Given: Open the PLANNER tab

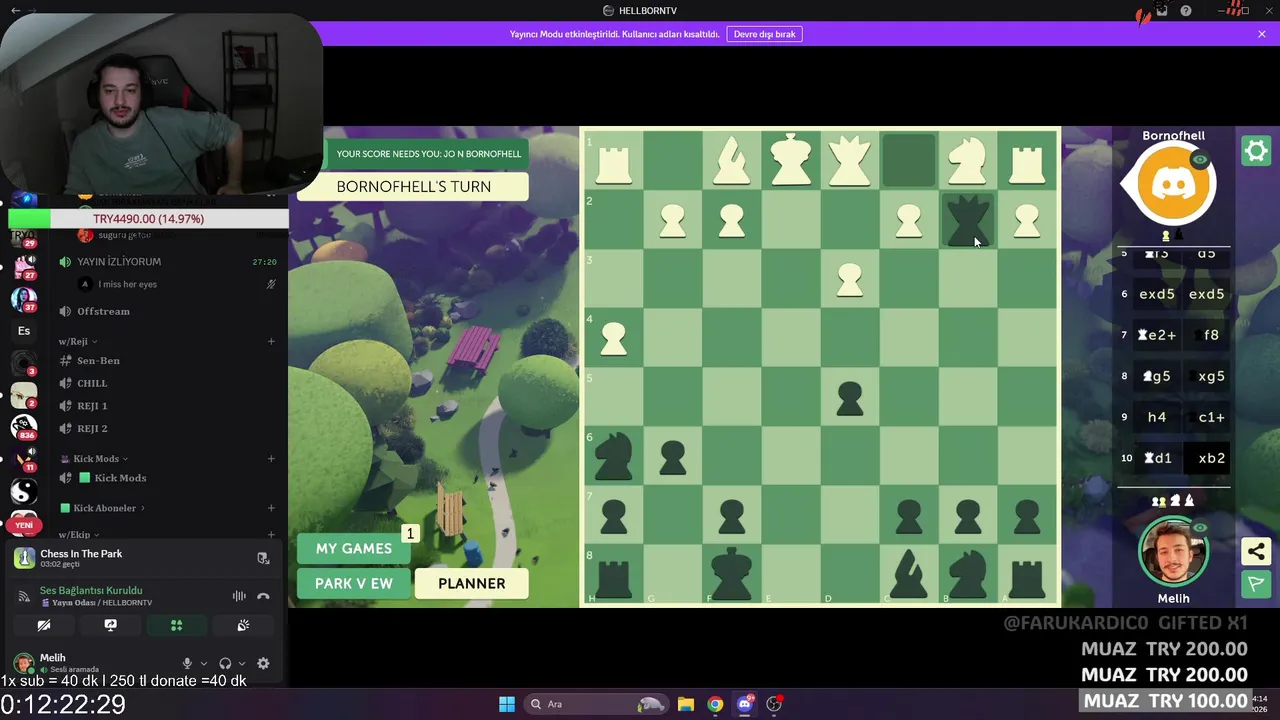Looking at the screenshot, I should tap(472, 583).
